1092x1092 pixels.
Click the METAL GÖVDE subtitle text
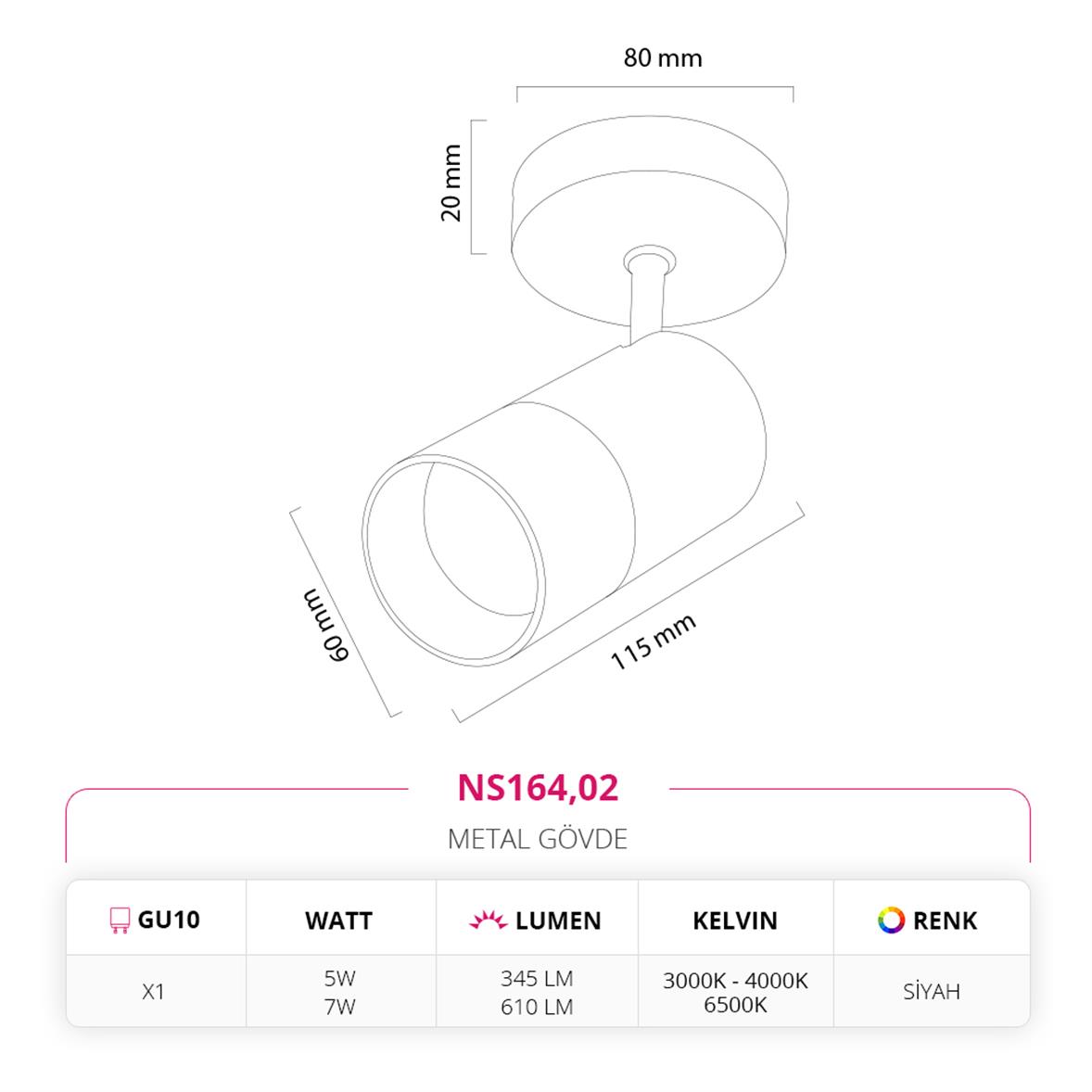pyautogui.click(x=538, y=839)
